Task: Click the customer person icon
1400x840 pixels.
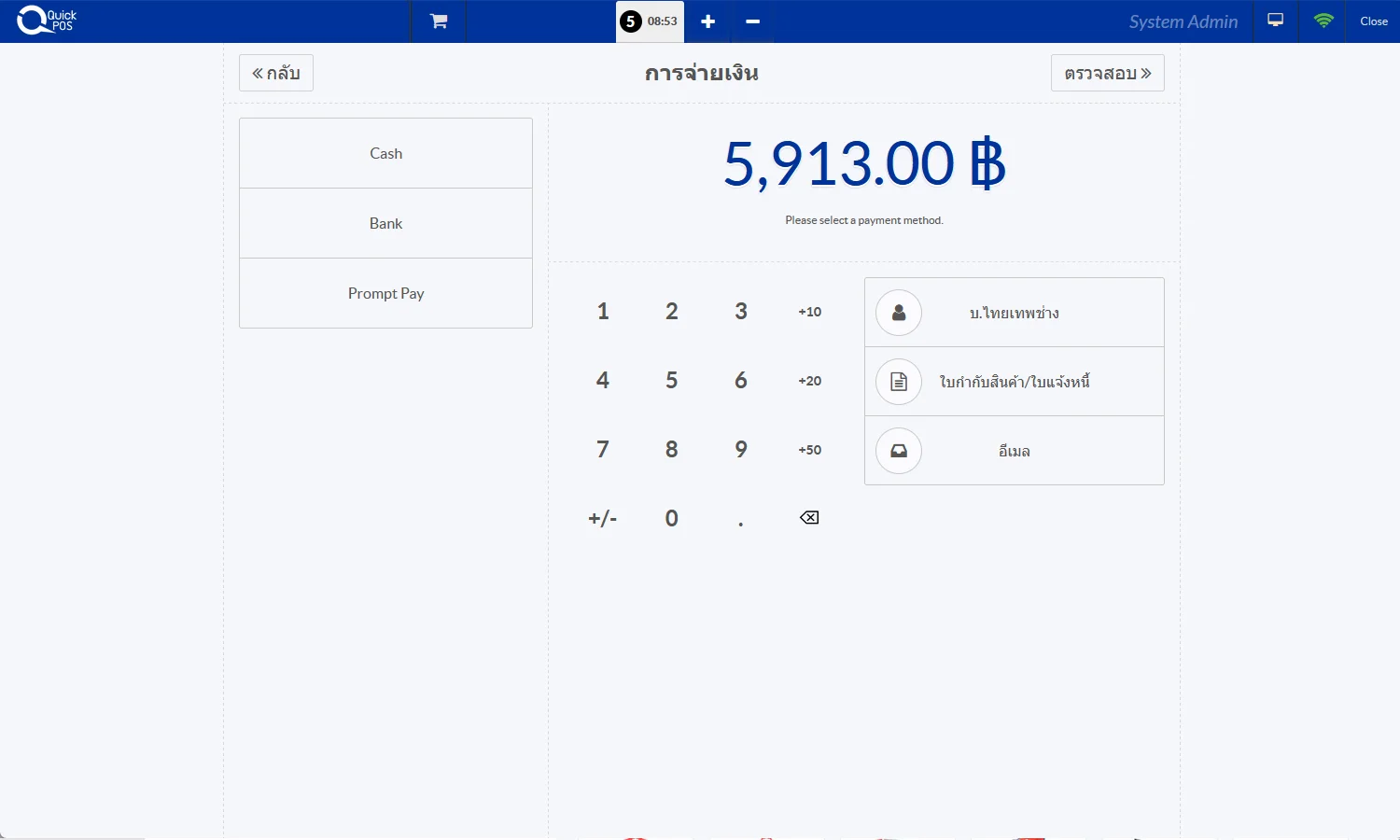Action: point(899,313)
